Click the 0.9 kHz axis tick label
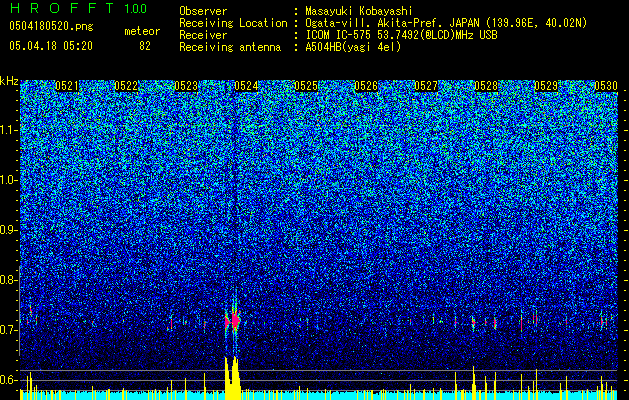Screen dimensions: 629x400 coord(8,230)
